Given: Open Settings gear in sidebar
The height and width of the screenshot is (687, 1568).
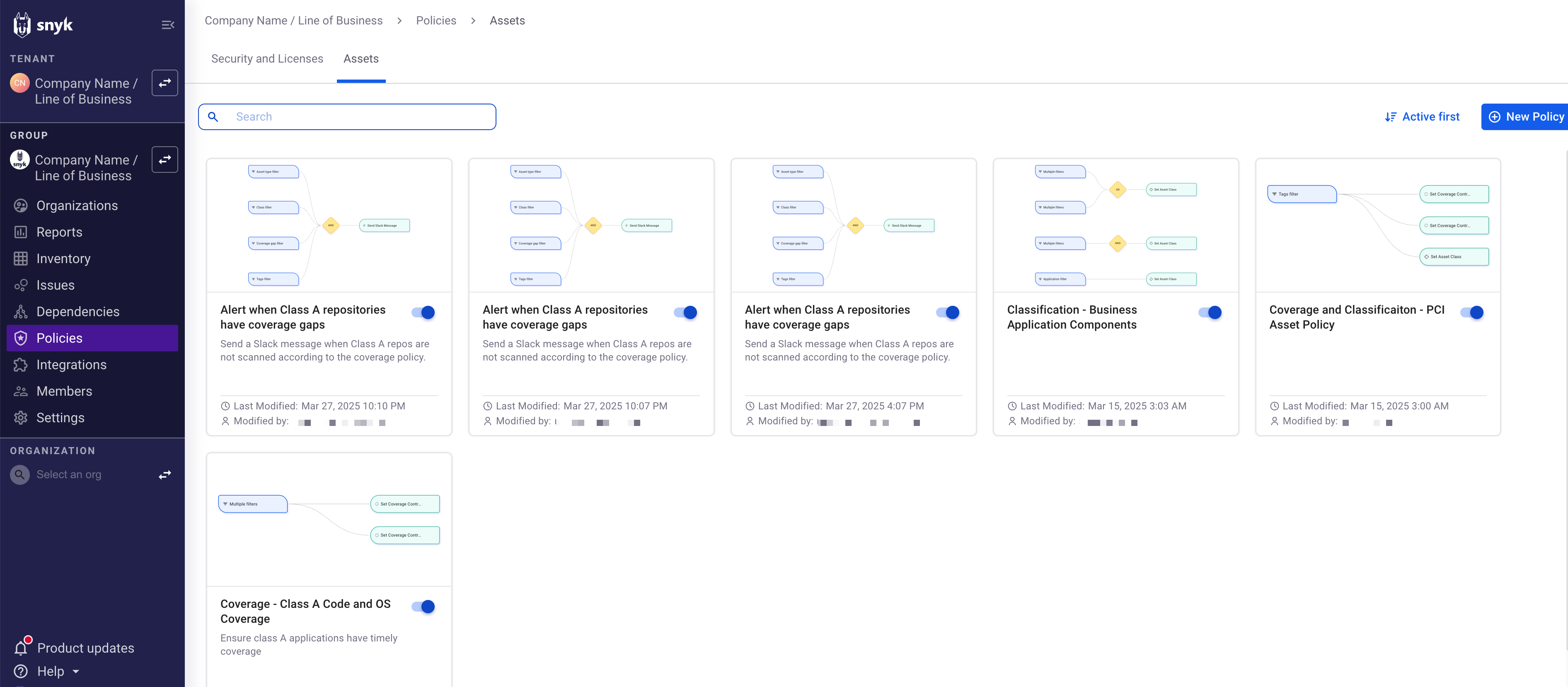Looking at the screenshot, I should 21,417.
